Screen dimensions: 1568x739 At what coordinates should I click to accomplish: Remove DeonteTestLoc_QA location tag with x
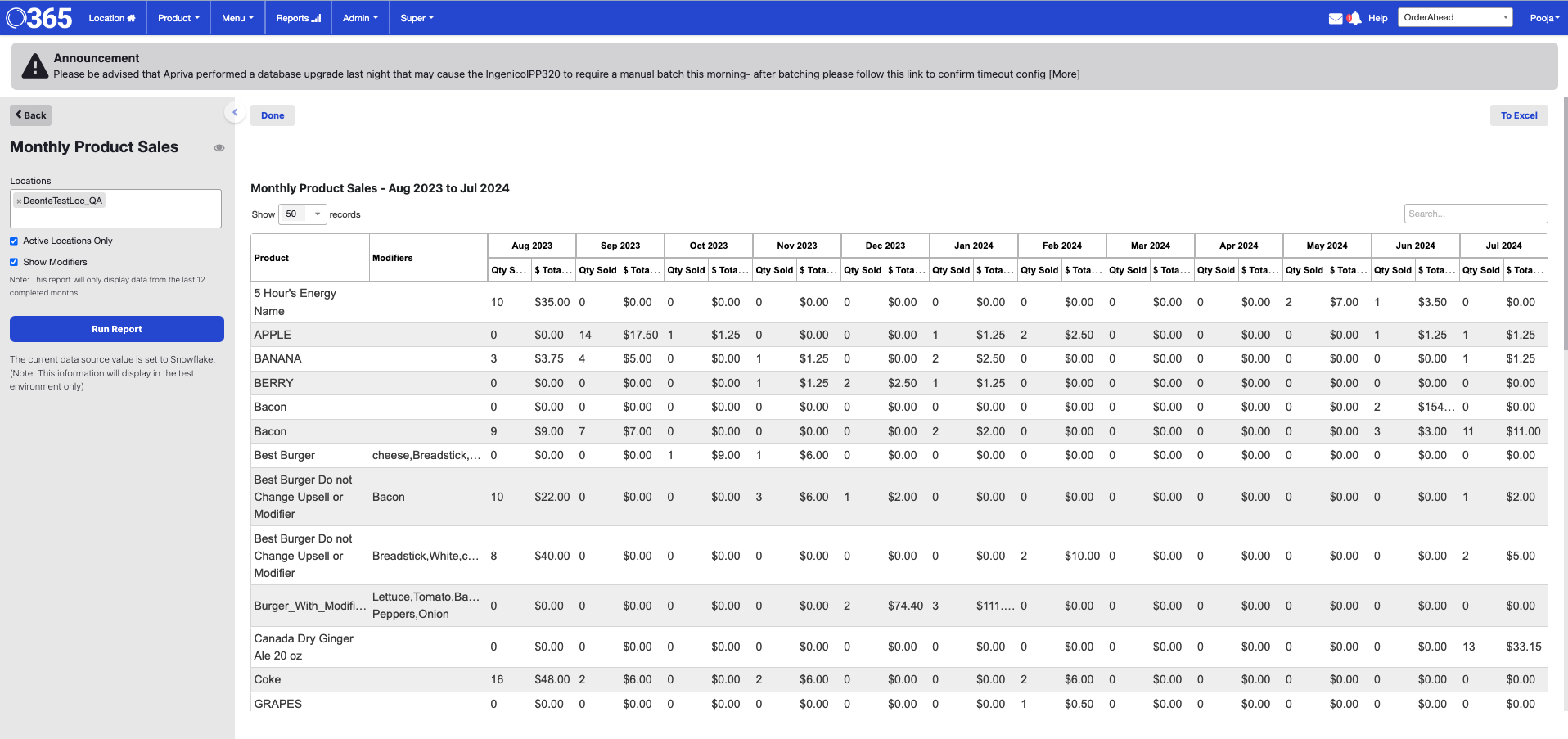point(19,201)
